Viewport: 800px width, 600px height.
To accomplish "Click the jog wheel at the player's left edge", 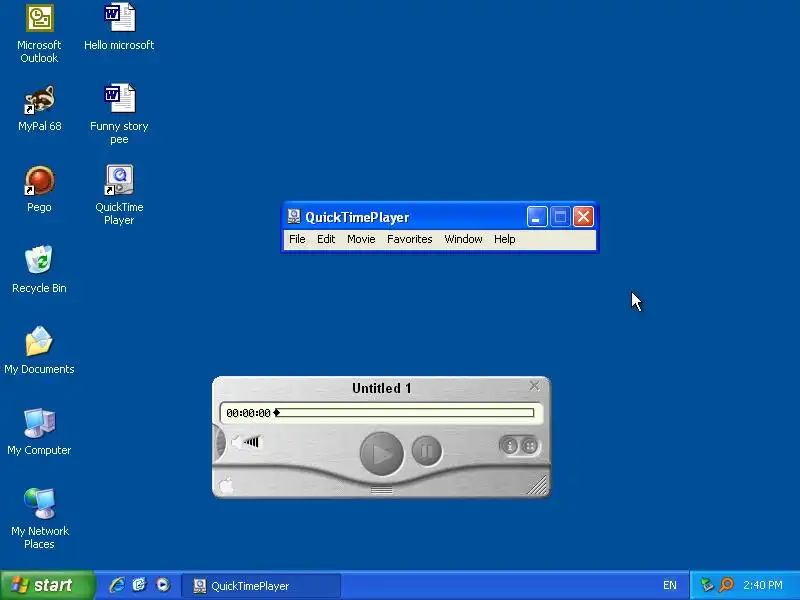I will 220,442.
